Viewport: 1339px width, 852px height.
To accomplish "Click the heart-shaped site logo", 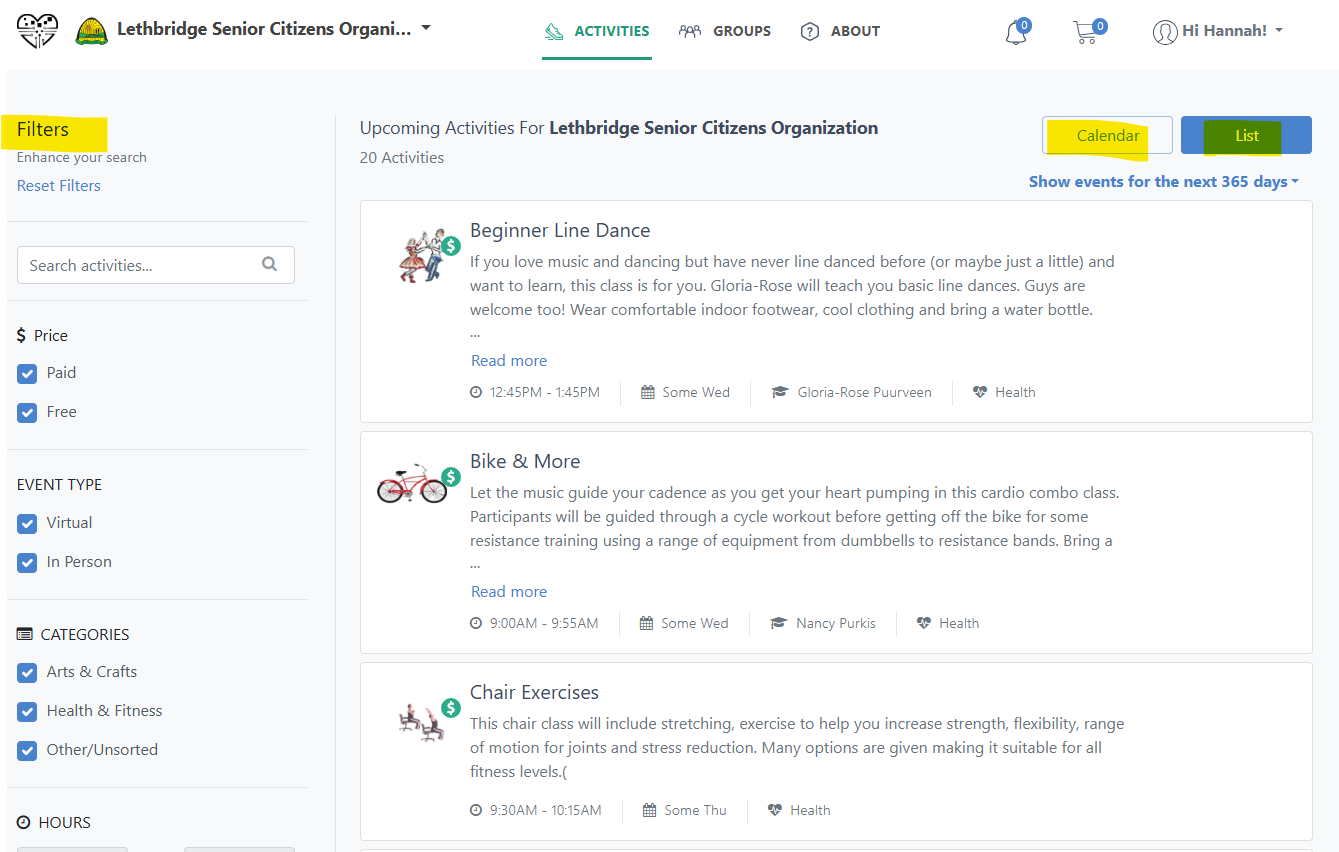I will pos(38,31).
